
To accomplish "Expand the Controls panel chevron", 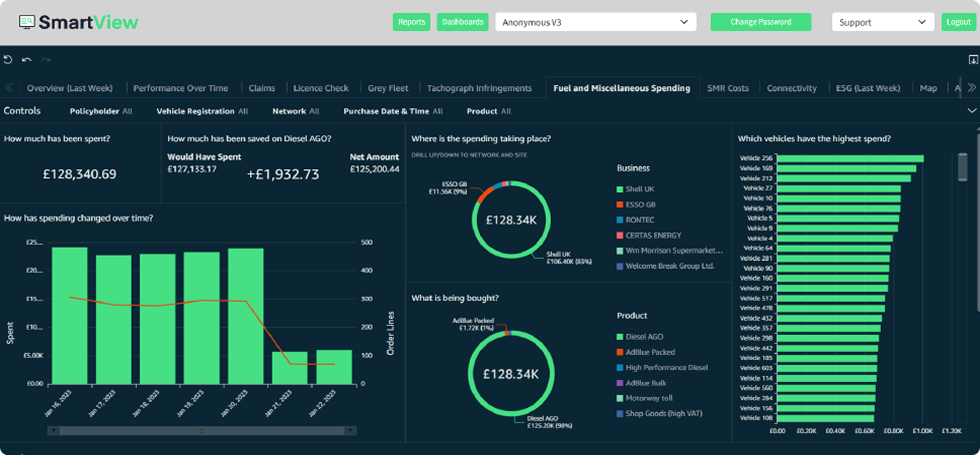I will point(971,111).
